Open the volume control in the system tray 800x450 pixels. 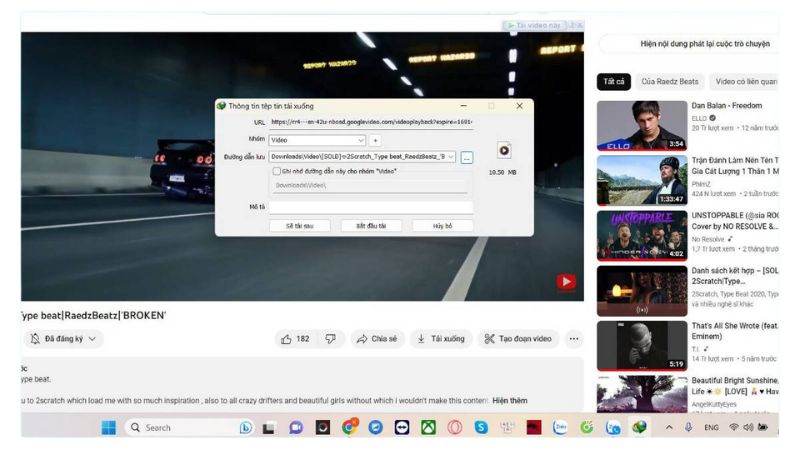click(748, 428)
